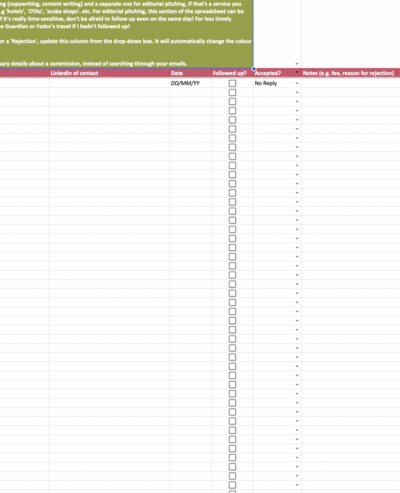Tick the Followed up checkbox beside DD/MM/YY
Viewport: 400px width, 493px height.
point(232,83)
